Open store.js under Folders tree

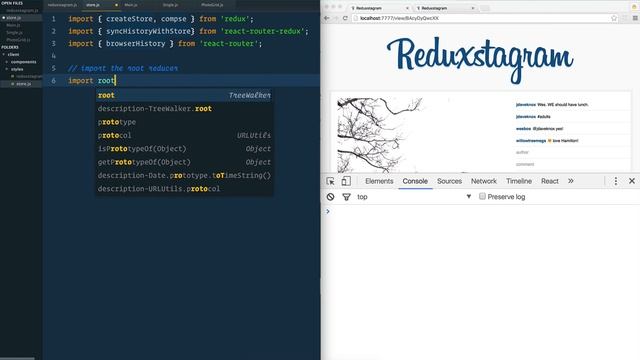(23, 84)
